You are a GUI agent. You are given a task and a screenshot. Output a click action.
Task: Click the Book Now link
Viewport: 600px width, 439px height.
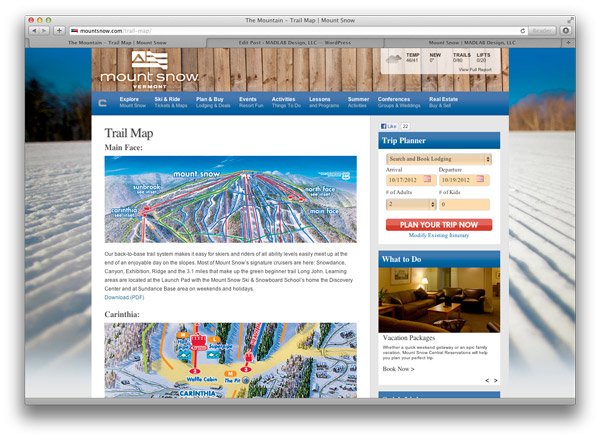pyautogui.click(x=398, y=369)
